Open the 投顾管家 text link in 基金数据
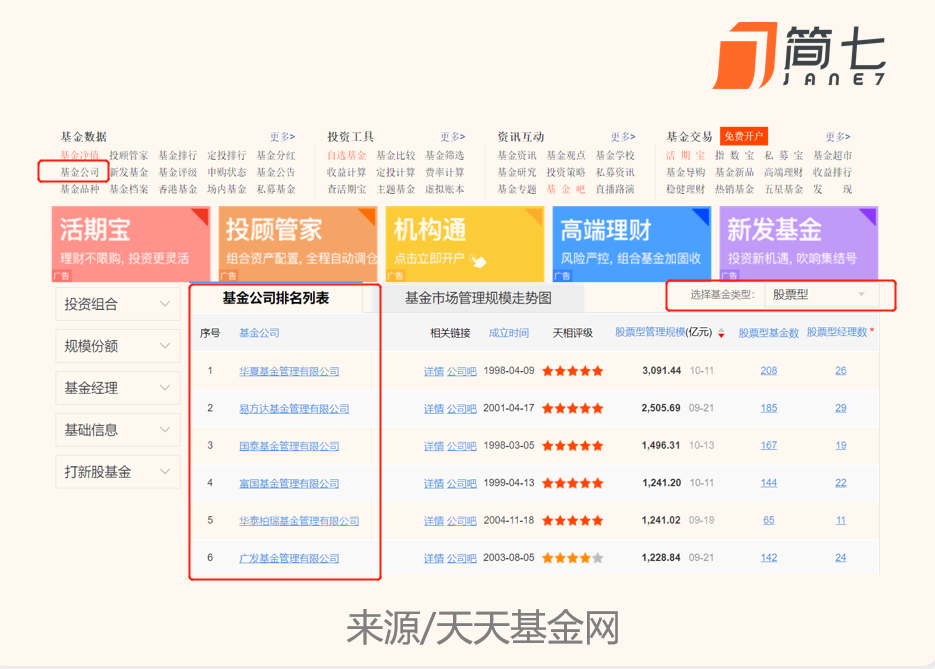935x669 pixels. pos(129,155)
